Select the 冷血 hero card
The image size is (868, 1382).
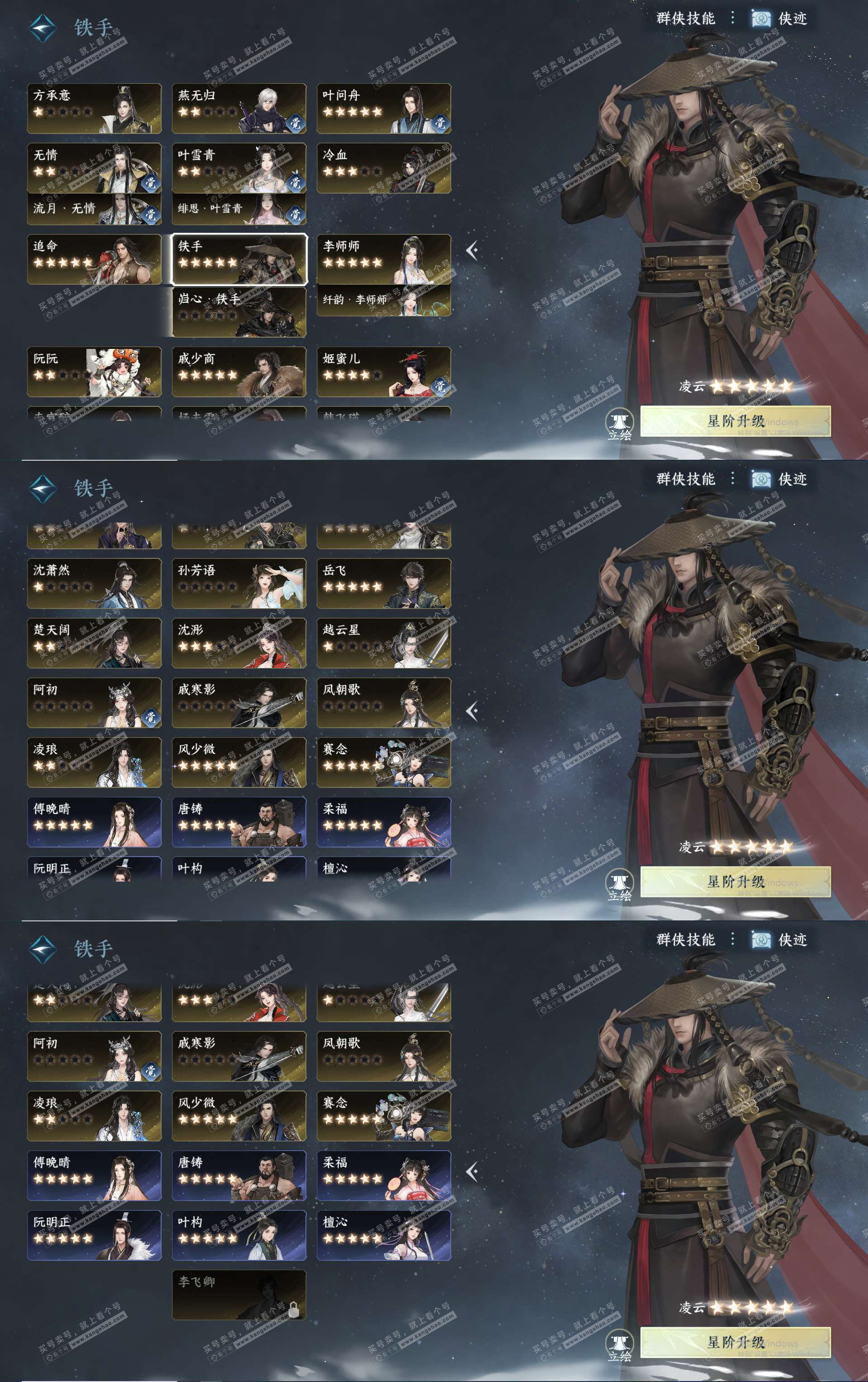384,168
